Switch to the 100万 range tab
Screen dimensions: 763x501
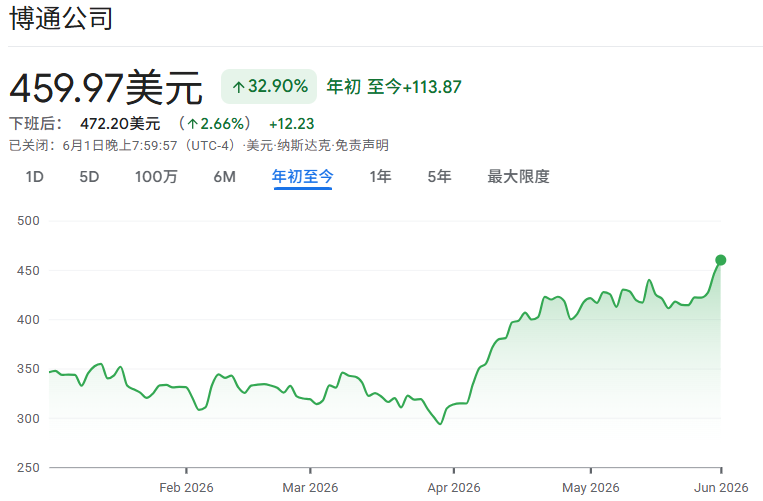(x=156, y=177)
